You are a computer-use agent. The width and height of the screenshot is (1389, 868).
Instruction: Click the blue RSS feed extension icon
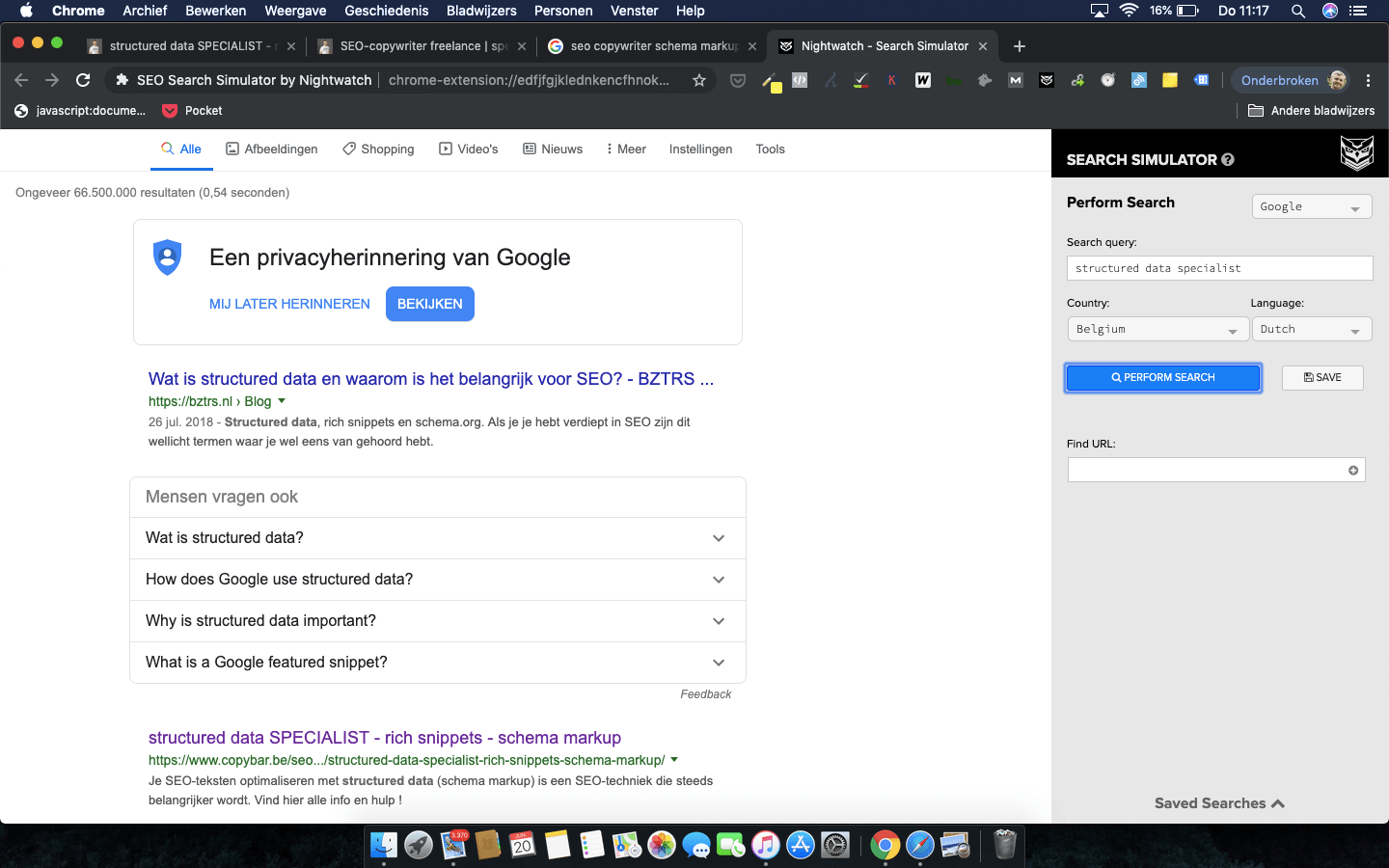pos(1139,80)
